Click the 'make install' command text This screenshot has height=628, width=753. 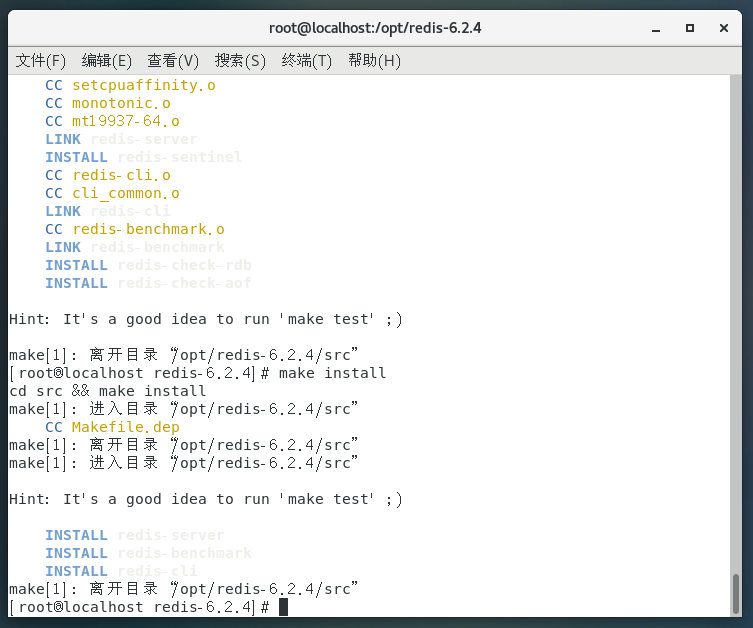332,374
